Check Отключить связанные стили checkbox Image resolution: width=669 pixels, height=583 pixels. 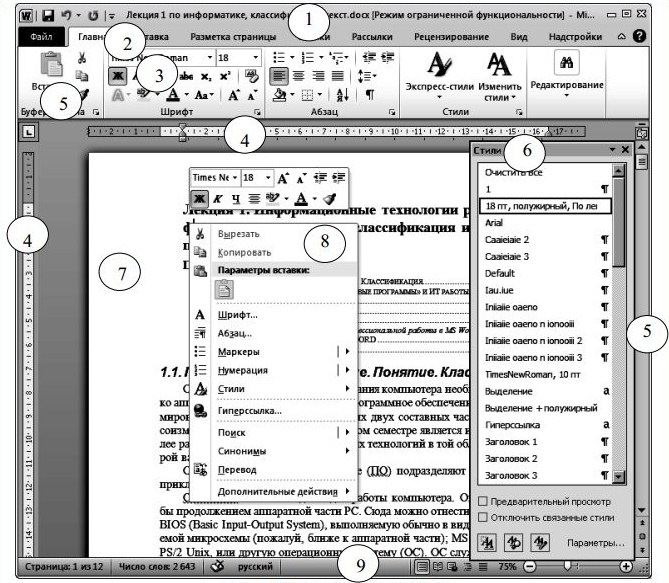pos(483,517)
